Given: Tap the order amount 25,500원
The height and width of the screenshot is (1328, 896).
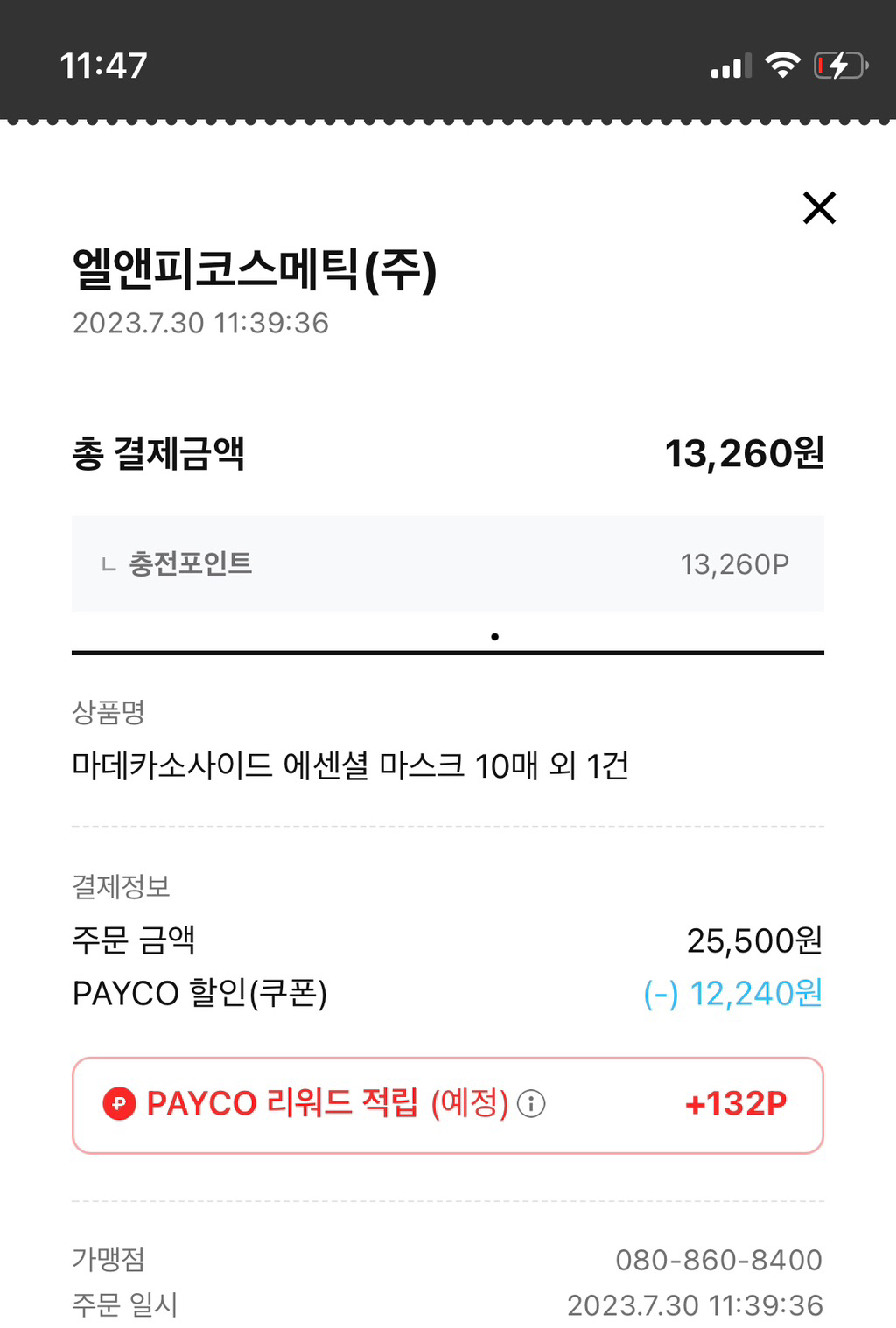Looking at the screenshot, I should pos(754,940).
